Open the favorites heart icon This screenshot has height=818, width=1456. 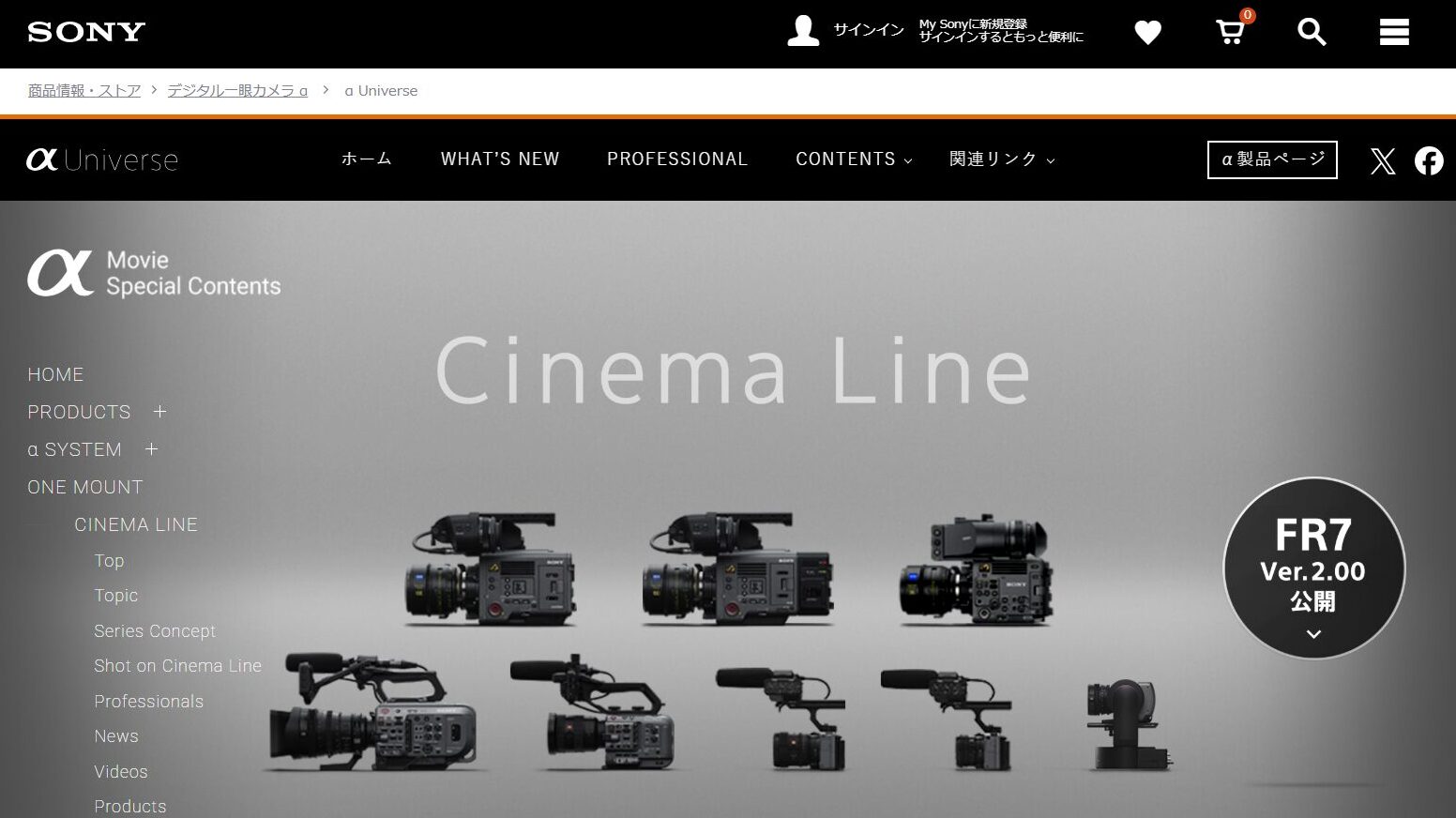(x=1147, y=33)
